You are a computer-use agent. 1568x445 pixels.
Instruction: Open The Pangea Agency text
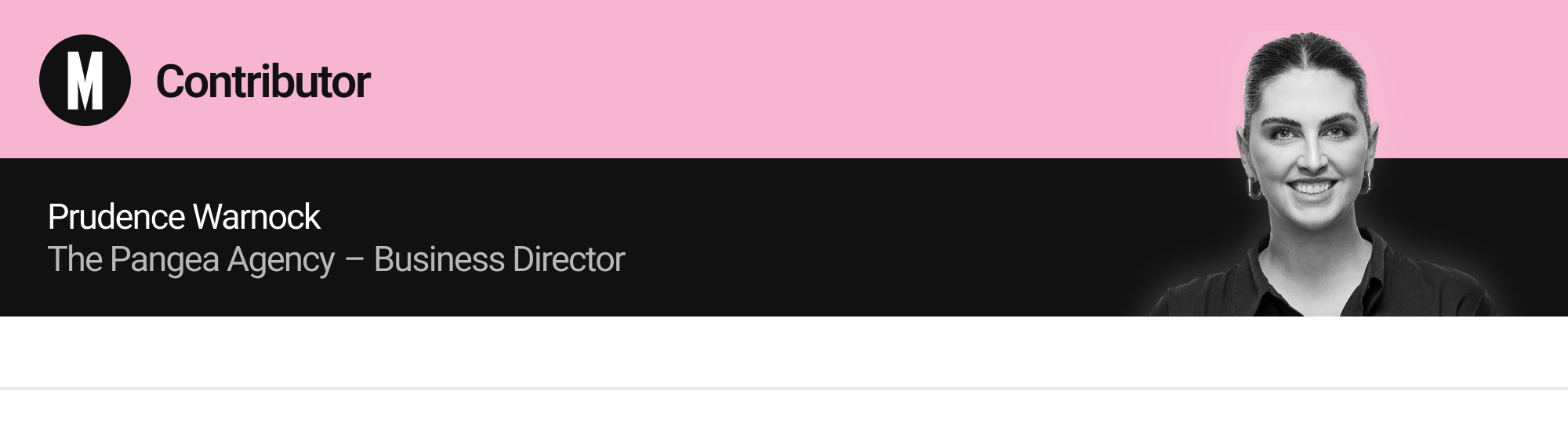click(x=191, y=260)
